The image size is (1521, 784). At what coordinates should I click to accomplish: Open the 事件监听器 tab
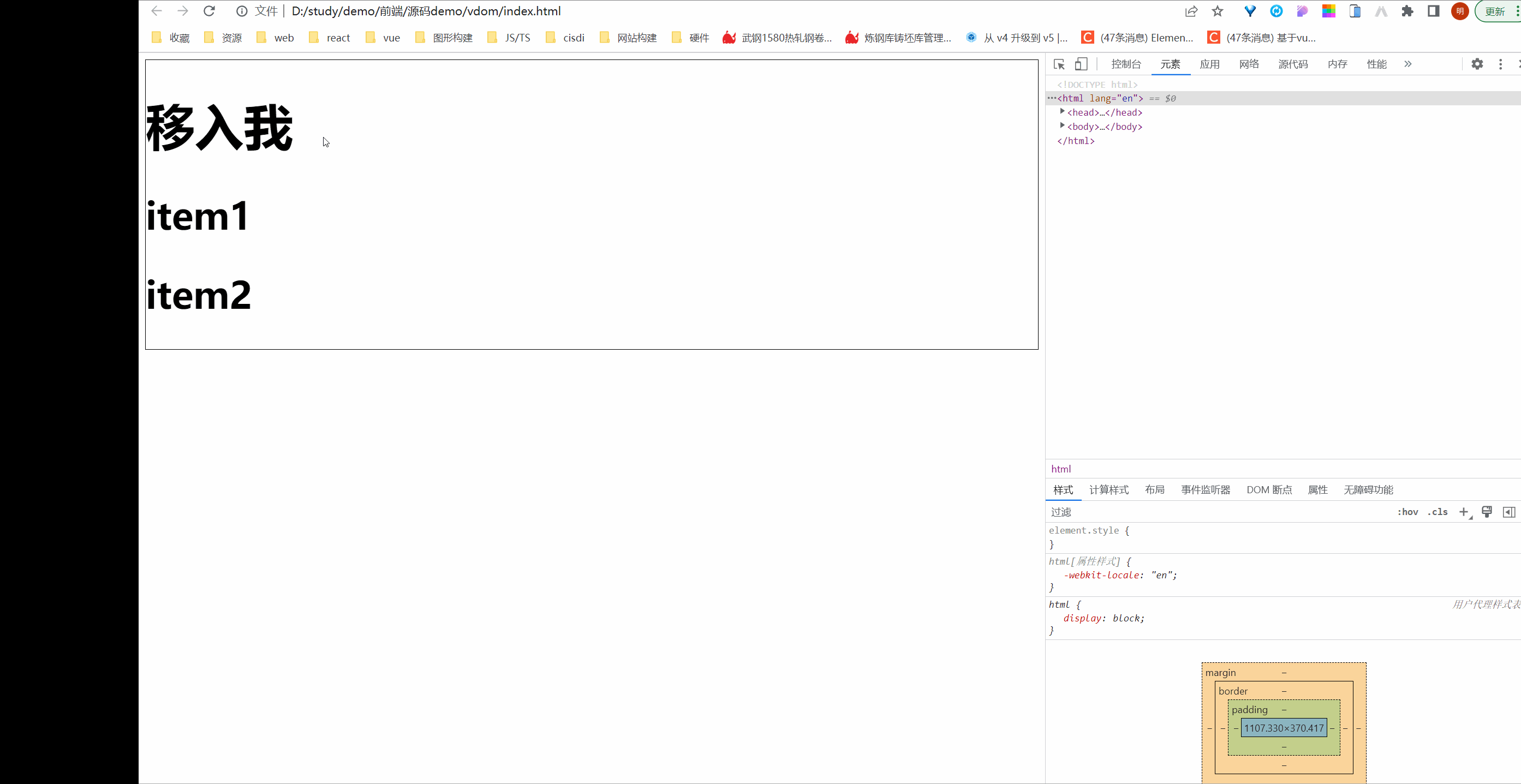pos(1206,490)
